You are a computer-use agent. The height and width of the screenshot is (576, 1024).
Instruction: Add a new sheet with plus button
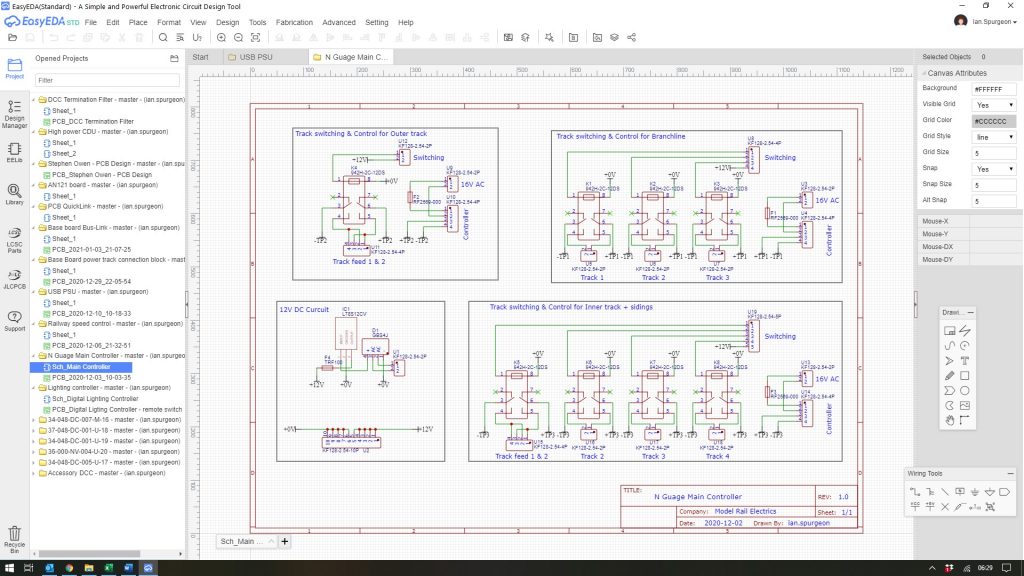pyautogui.click(x=285, y=541)
